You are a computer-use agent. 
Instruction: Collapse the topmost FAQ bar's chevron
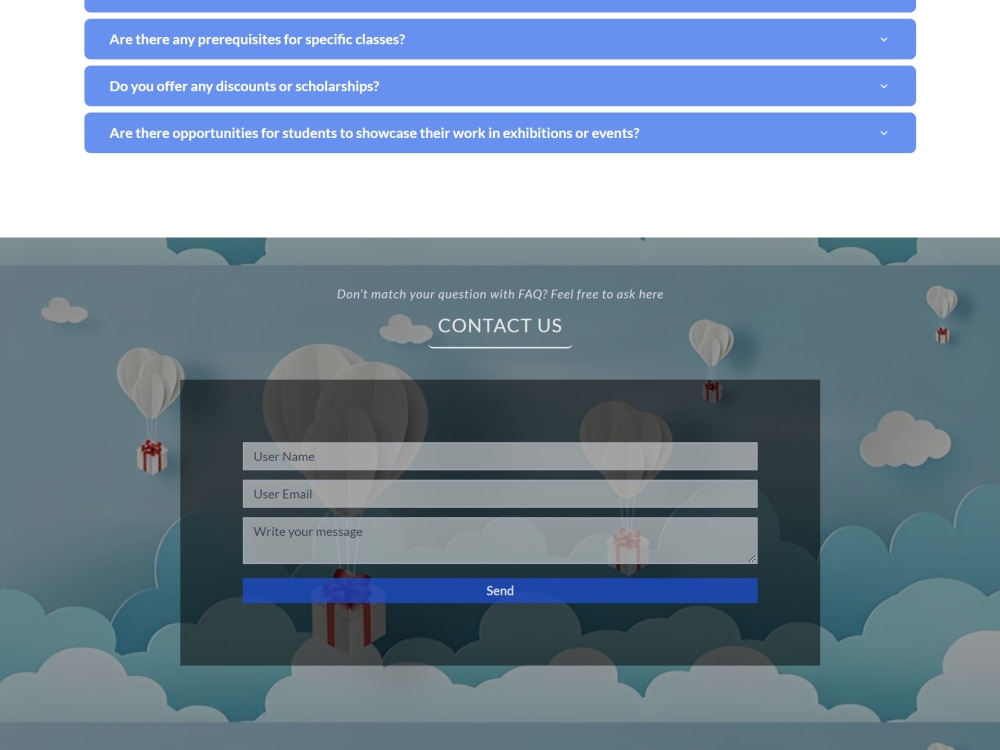[884, 4]
